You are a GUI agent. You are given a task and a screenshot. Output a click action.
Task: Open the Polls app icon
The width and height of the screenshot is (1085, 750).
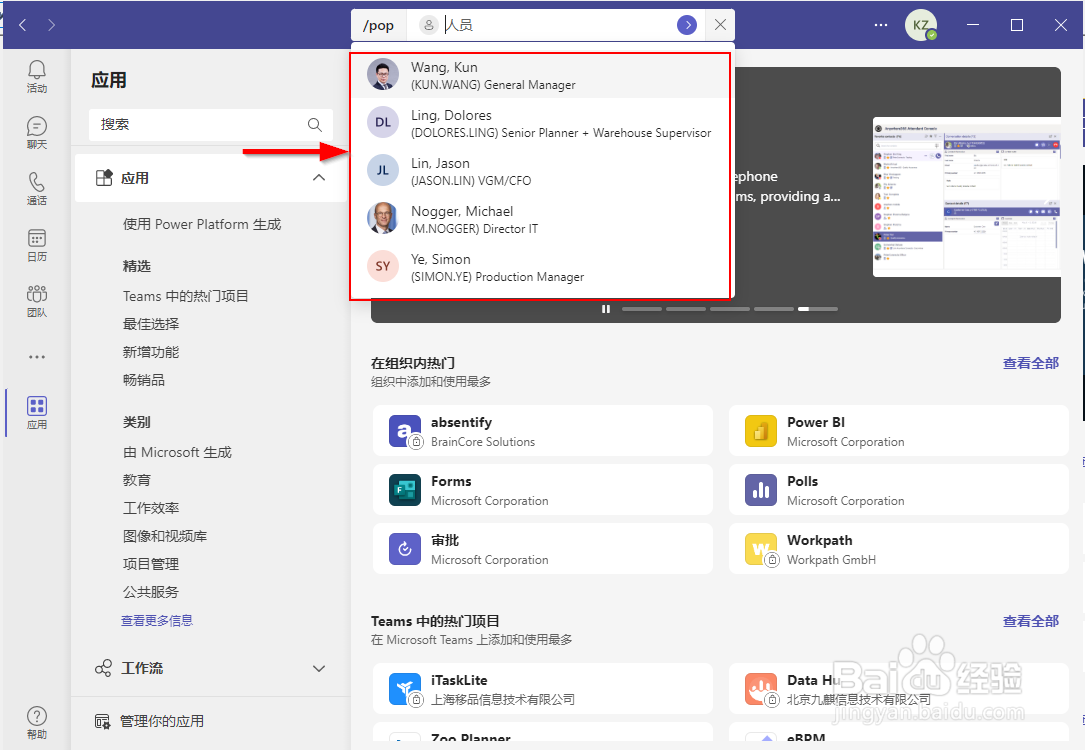(x=761, y=490)
